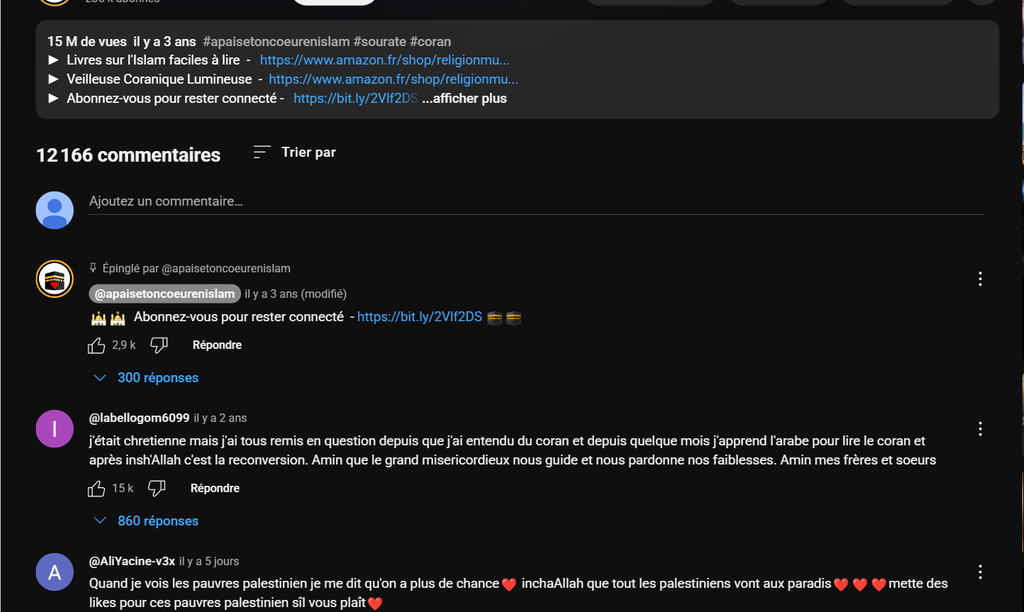
Task: Open three-dot menu on @labellogom6099 comment
Action: 980,429
